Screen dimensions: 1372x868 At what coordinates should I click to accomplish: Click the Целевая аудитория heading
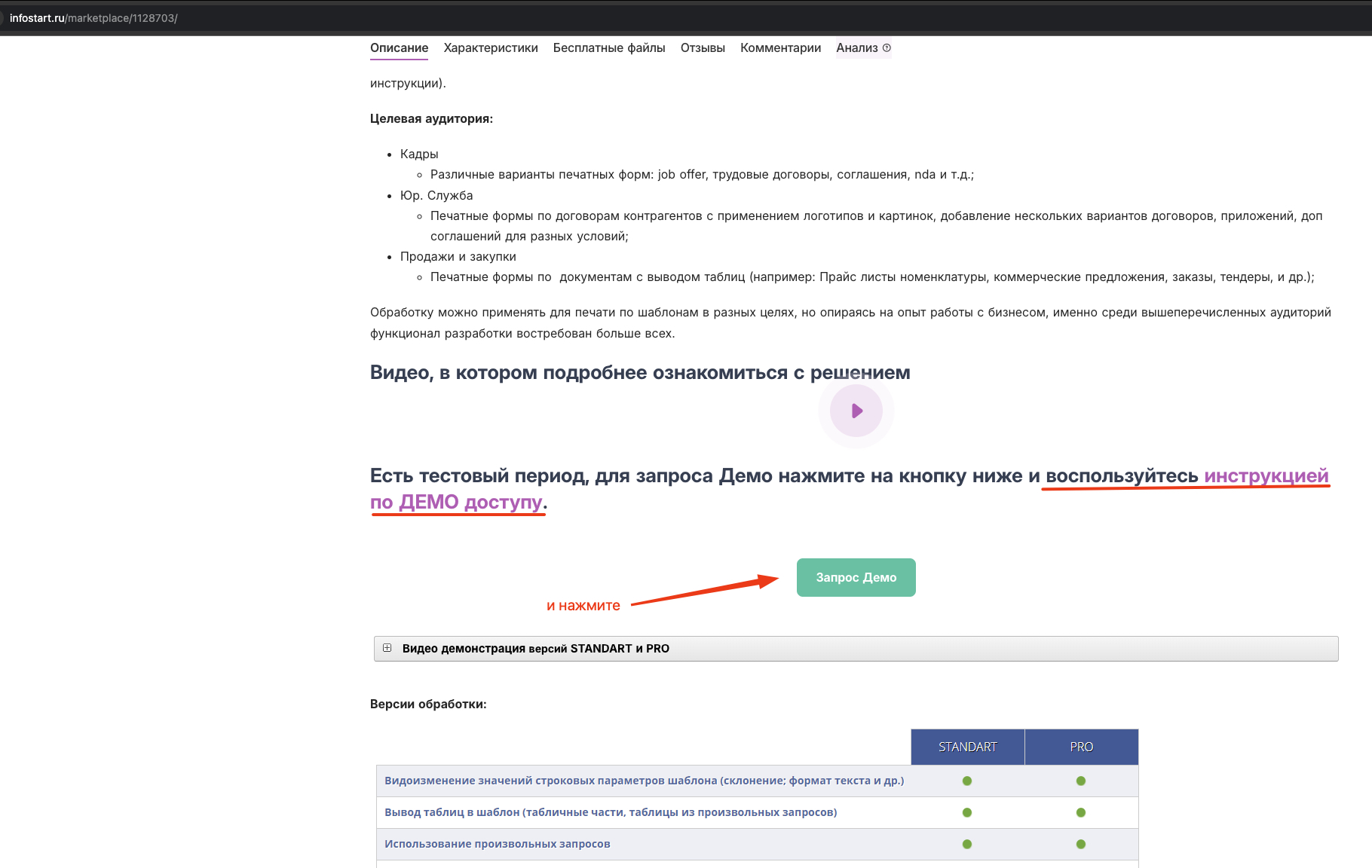pyautogui.click(x=431, y=118)
